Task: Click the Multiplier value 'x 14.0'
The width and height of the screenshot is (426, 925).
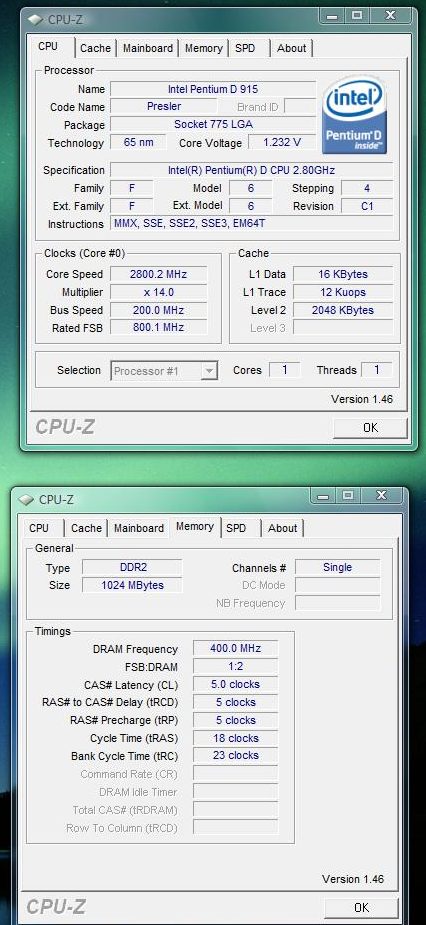Action: [158, 292]
